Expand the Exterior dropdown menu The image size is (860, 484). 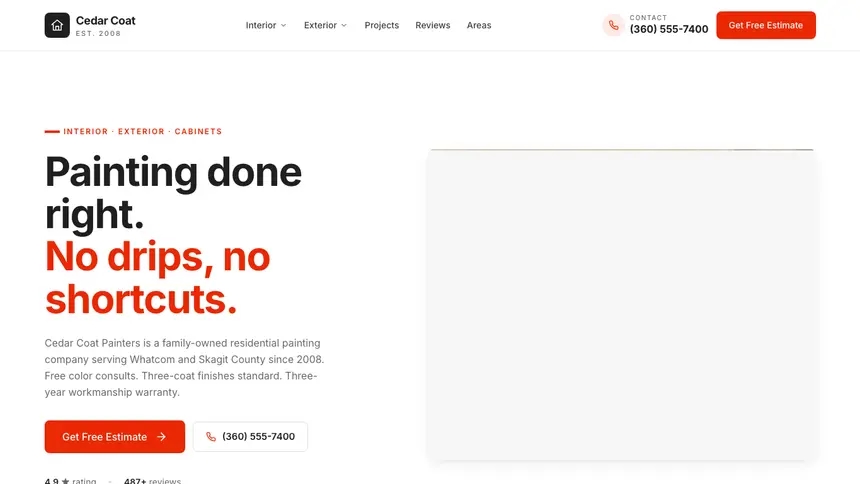(326, 25)
